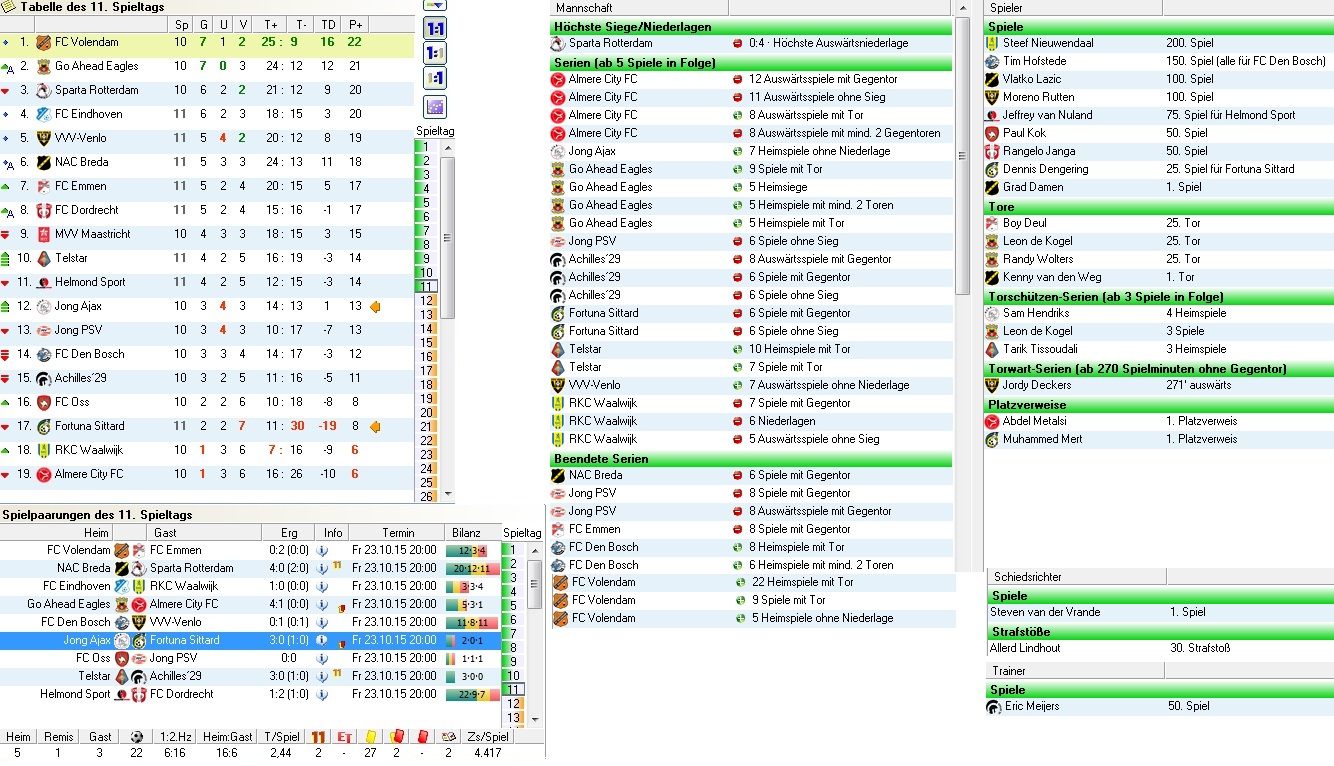This screenshot has width=1334, height=766.
Task: Select the Jong Ajax vs Fortuna Sittard fixture row
Action: coord(250,640)
